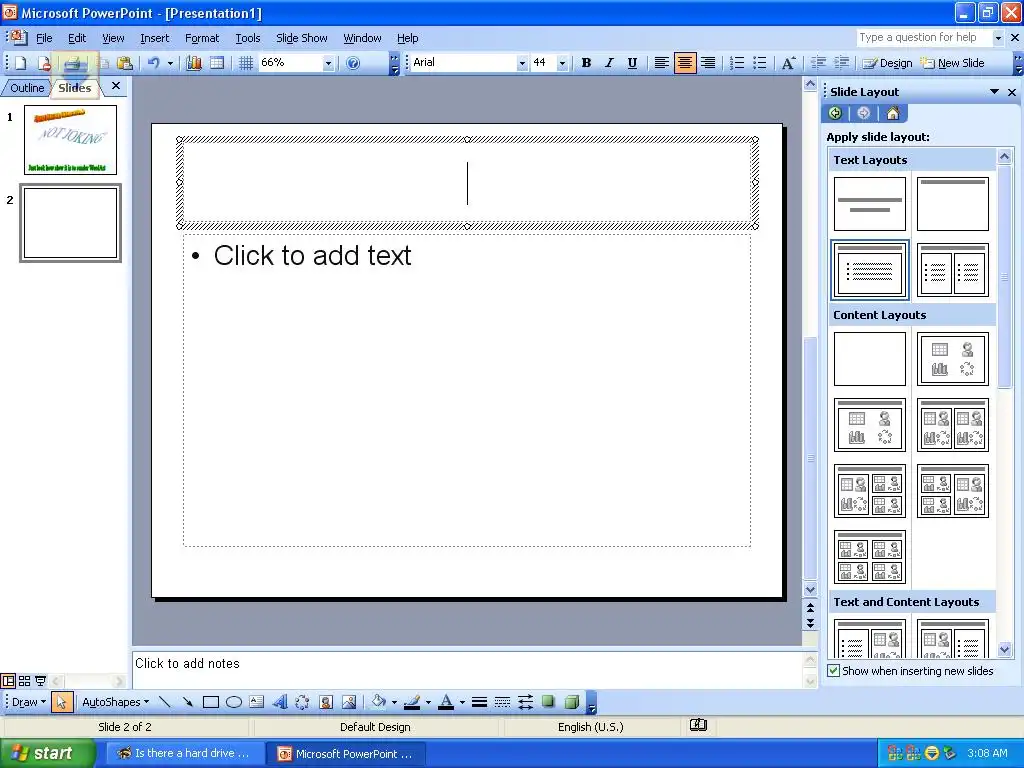Insert Picture from file icon
Screen dimensions: 1024x768
click(349, 702)
